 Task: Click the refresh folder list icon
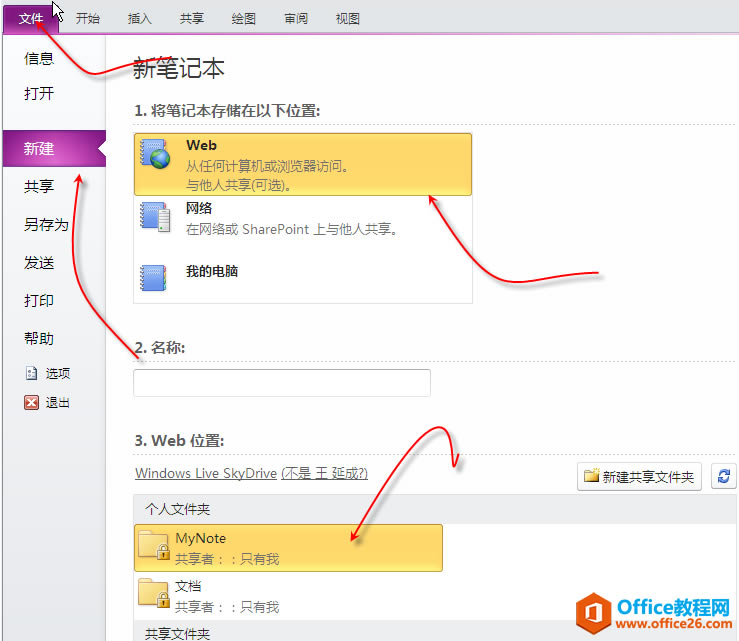coord(723,477)
